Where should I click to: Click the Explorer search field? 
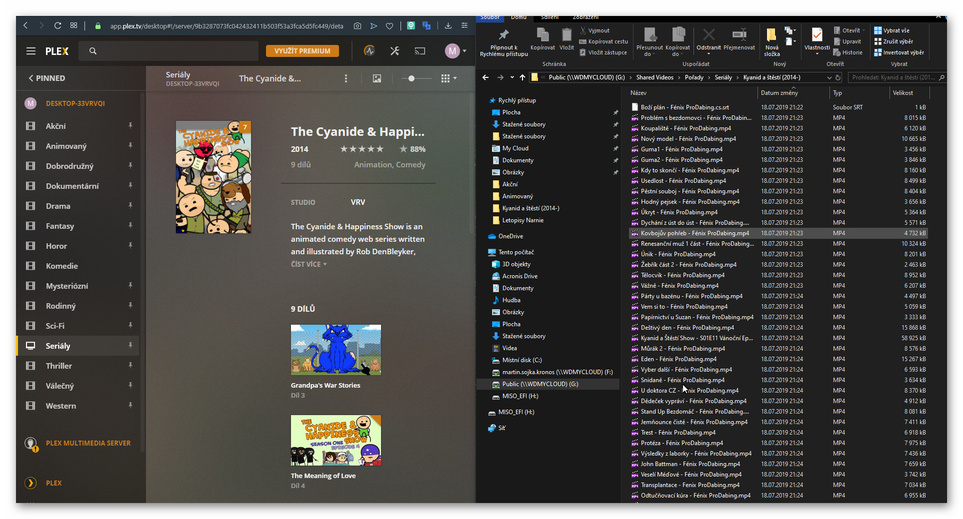point(897,77)
